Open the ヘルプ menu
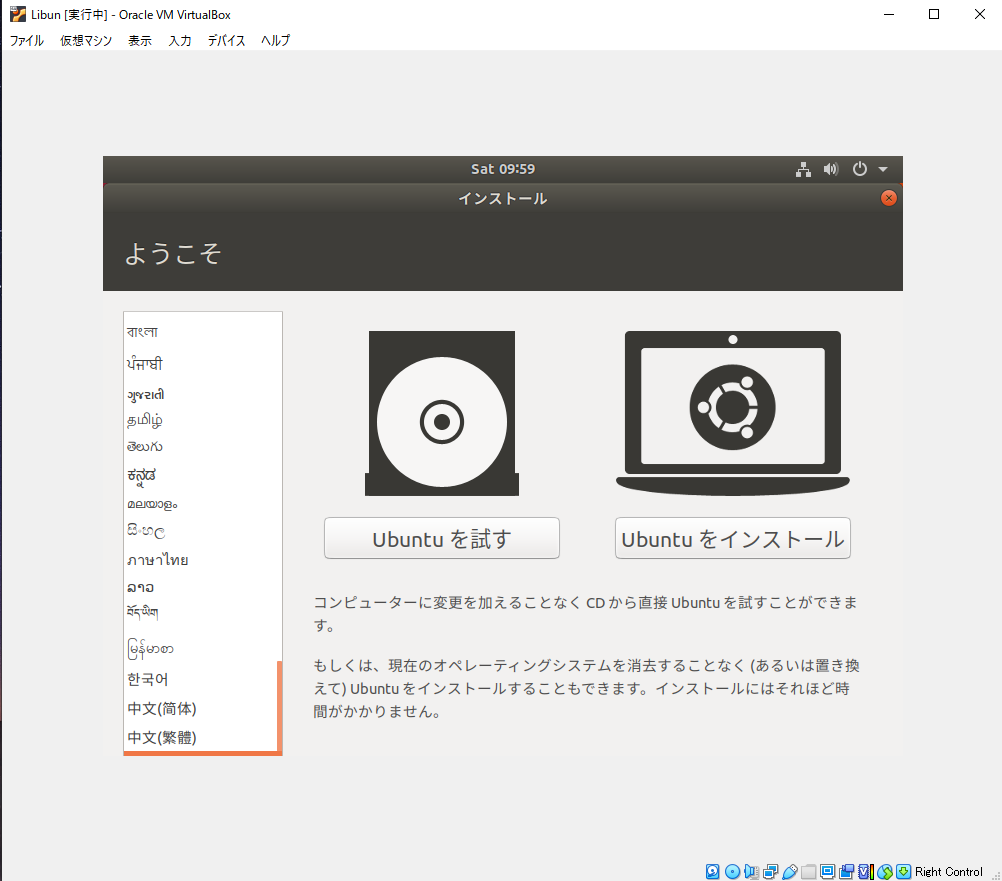The image size is (1002, 881). pos(275,40)
